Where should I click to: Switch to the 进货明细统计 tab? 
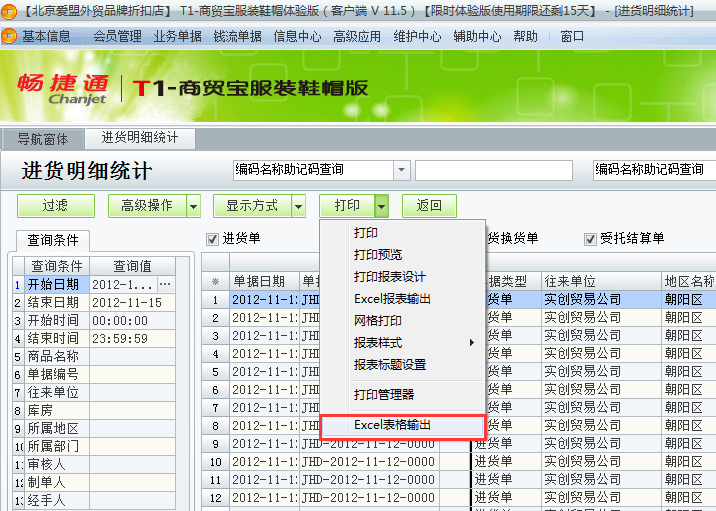click(x=140, y=138)
